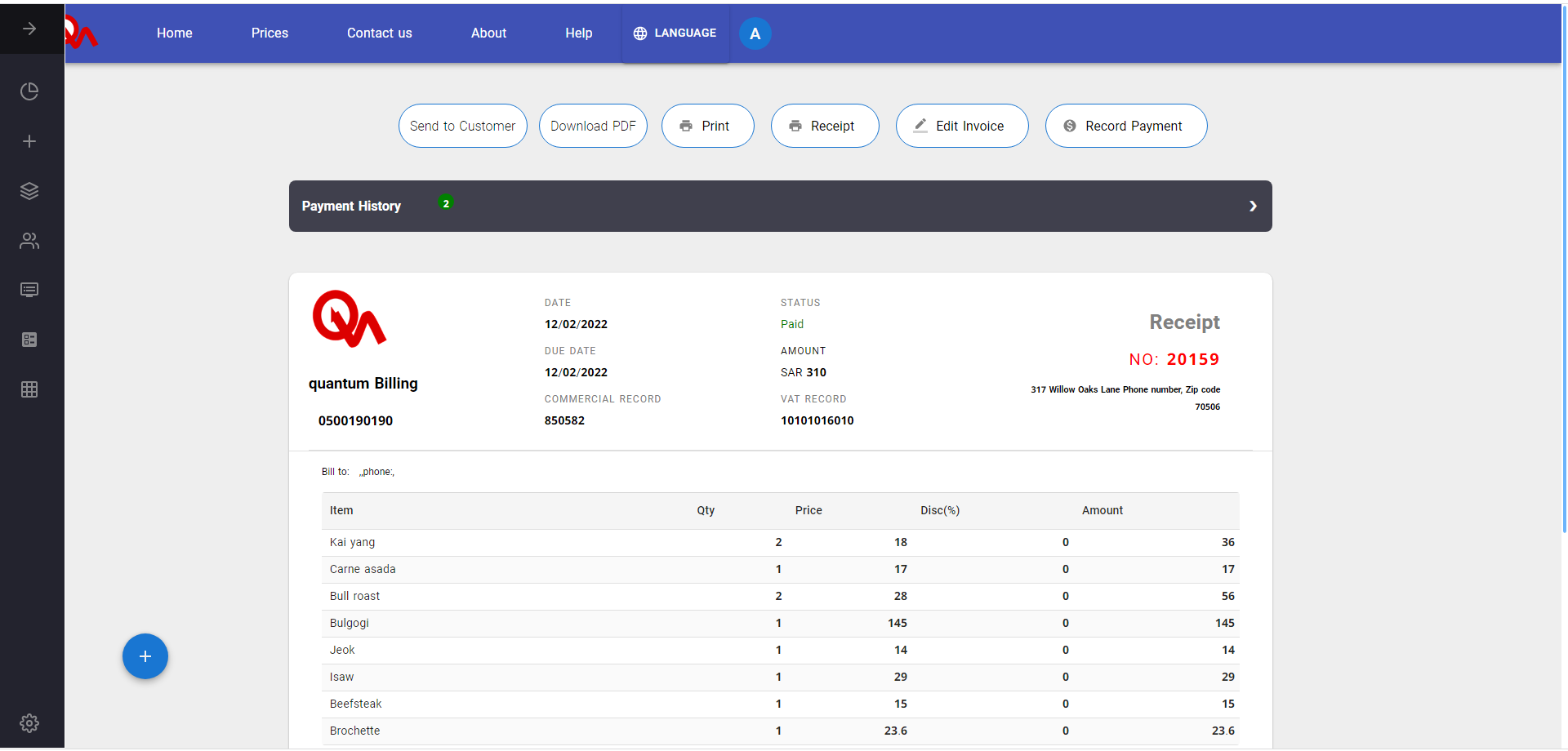
Task: Click the monitor icon in the left sidebar
Action: pyautogui.click(x=29, y=290)
